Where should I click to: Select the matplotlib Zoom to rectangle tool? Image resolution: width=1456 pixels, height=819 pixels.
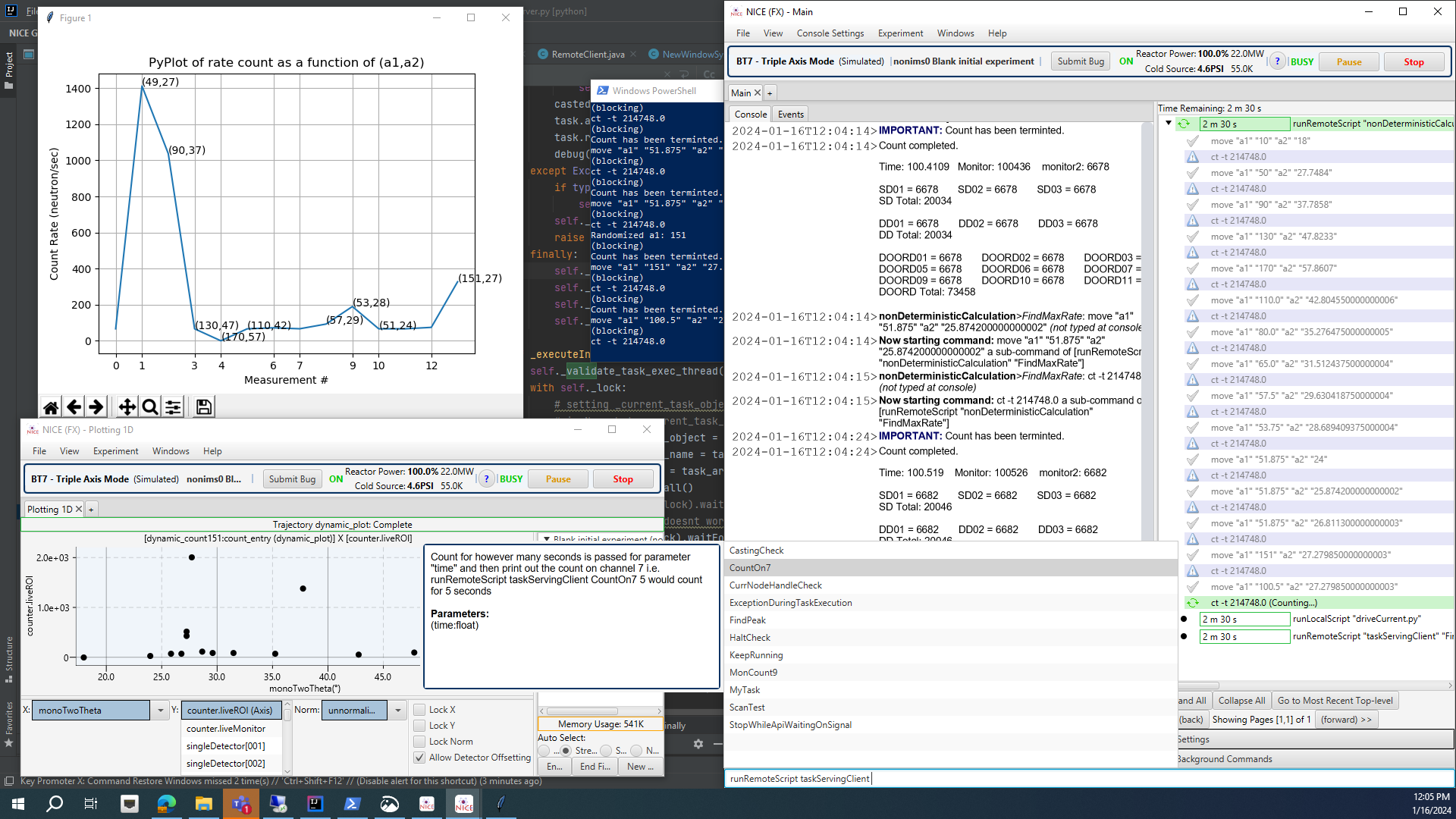click(150, 407)
